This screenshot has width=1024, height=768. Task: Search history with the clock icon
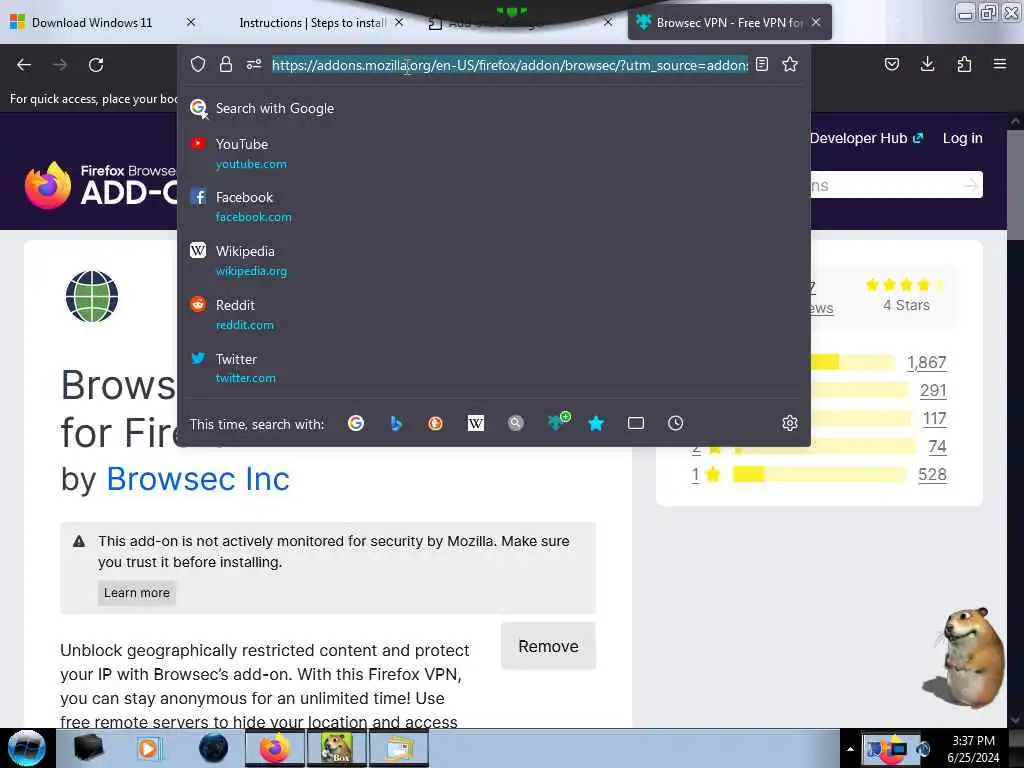tap(675, 423)
